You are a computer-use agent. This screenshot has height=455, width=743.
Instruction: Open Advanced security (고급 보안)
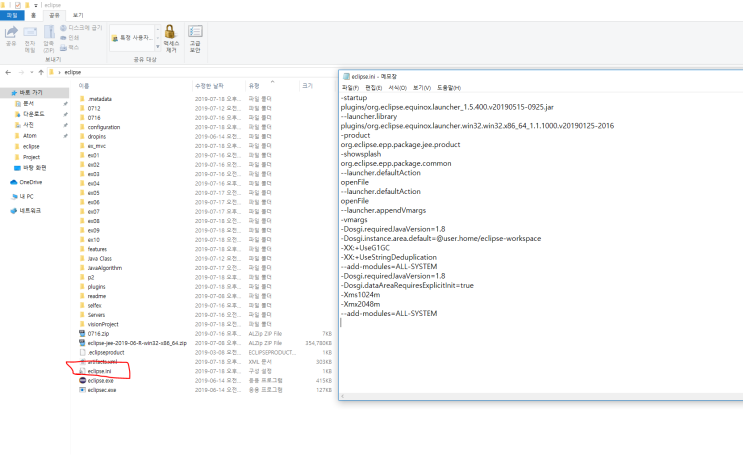(x=195, y=38)
